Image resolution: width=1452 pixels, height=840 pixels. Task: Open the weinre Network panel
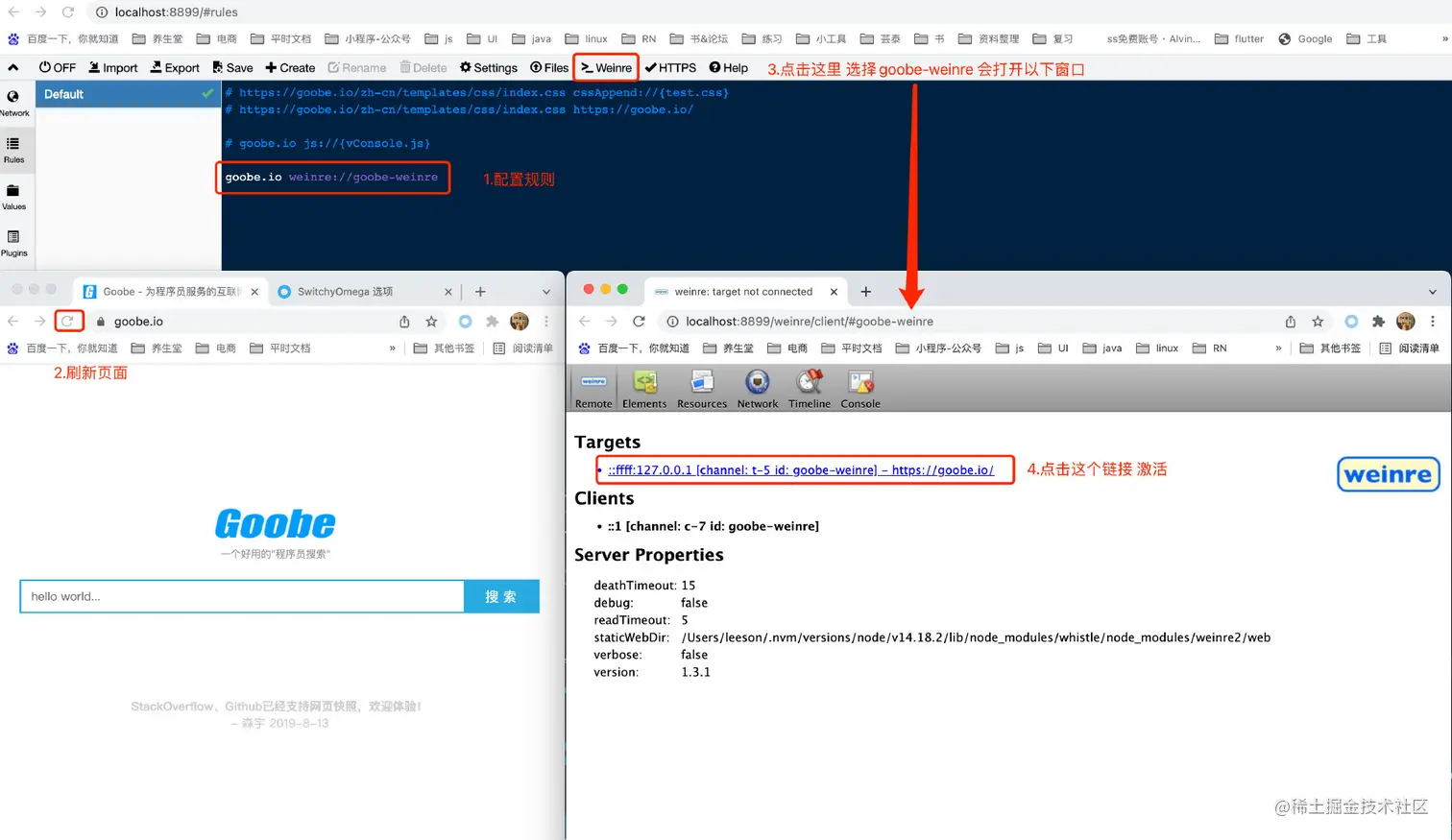pos(758,389)
